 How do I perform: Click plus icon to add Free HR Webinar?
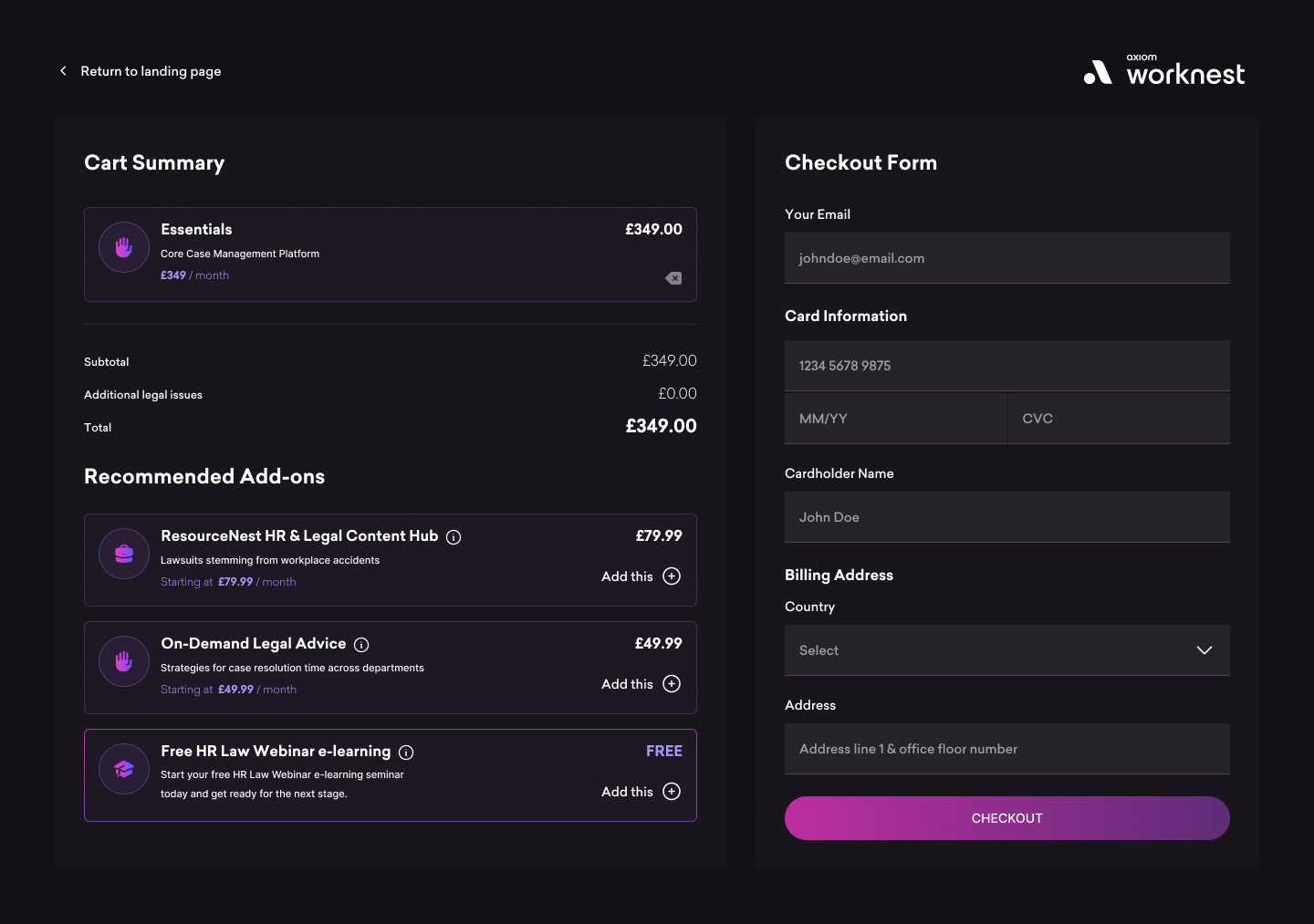pos(672,792)
